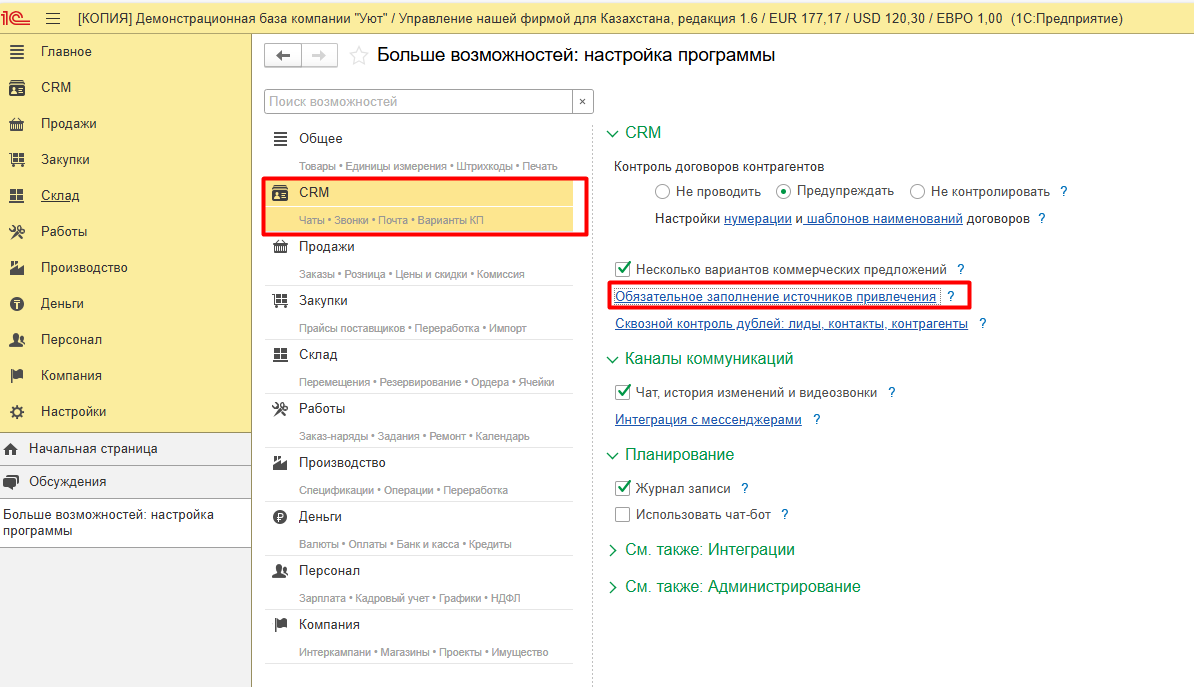Open Настройки in the left sidebar menu

[73, 412]
